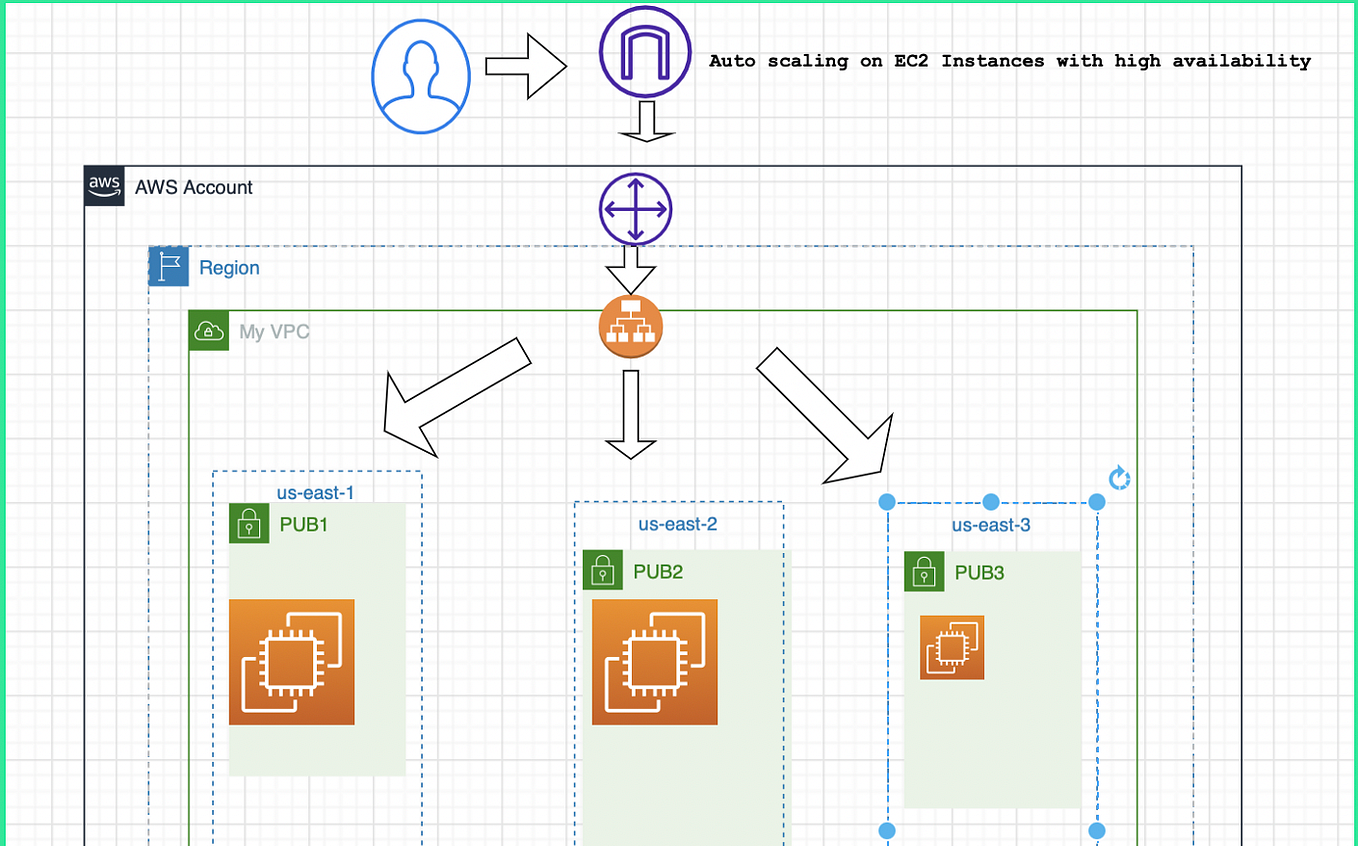Click the My VPC green cloud icon
Viewport: 1358px width, 846px height.
click(x=207, y=331)
